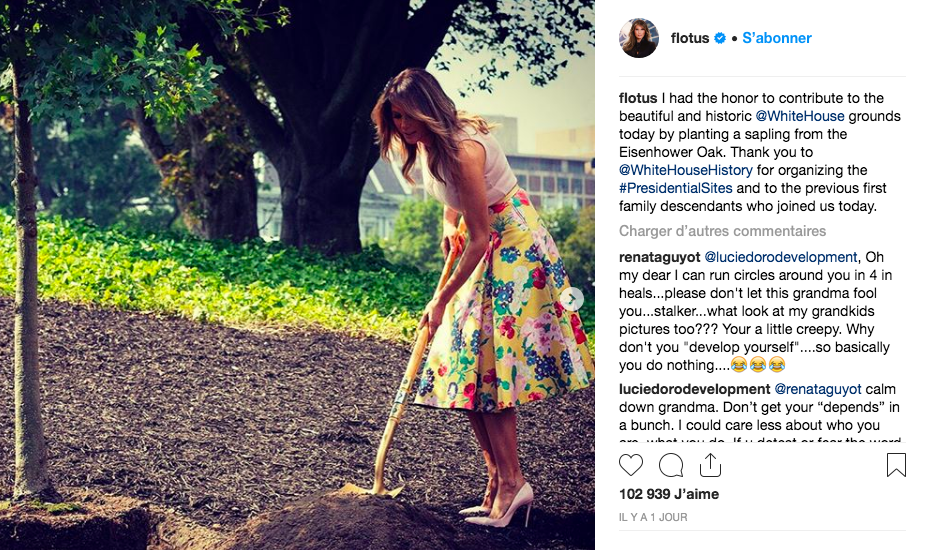Go to next photo with carousel arrow
The image size is (929, 550).
(x=574, y=298)
